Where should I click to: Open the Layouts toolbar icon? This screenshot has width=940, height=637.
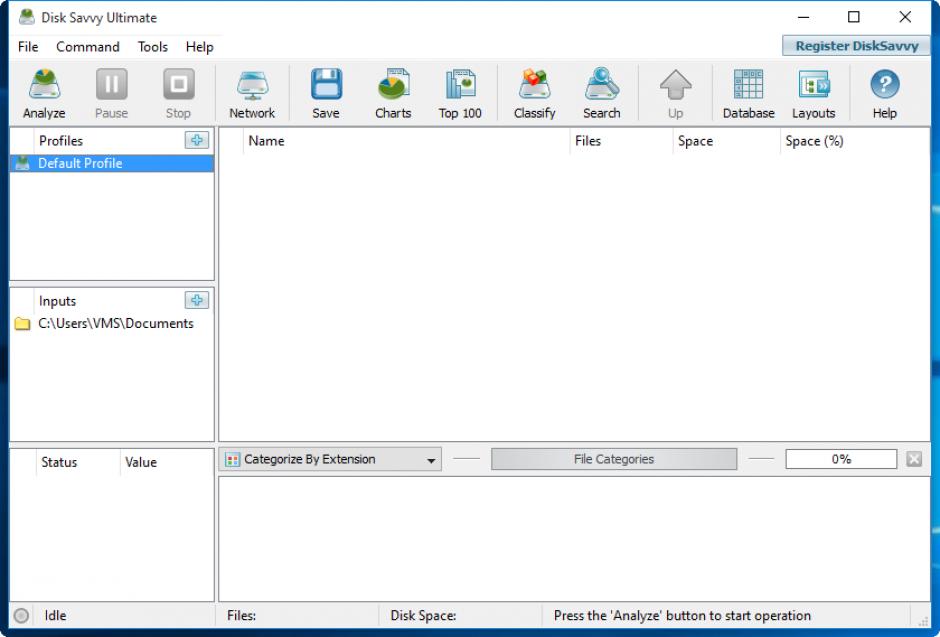click(x=814, y=84)
